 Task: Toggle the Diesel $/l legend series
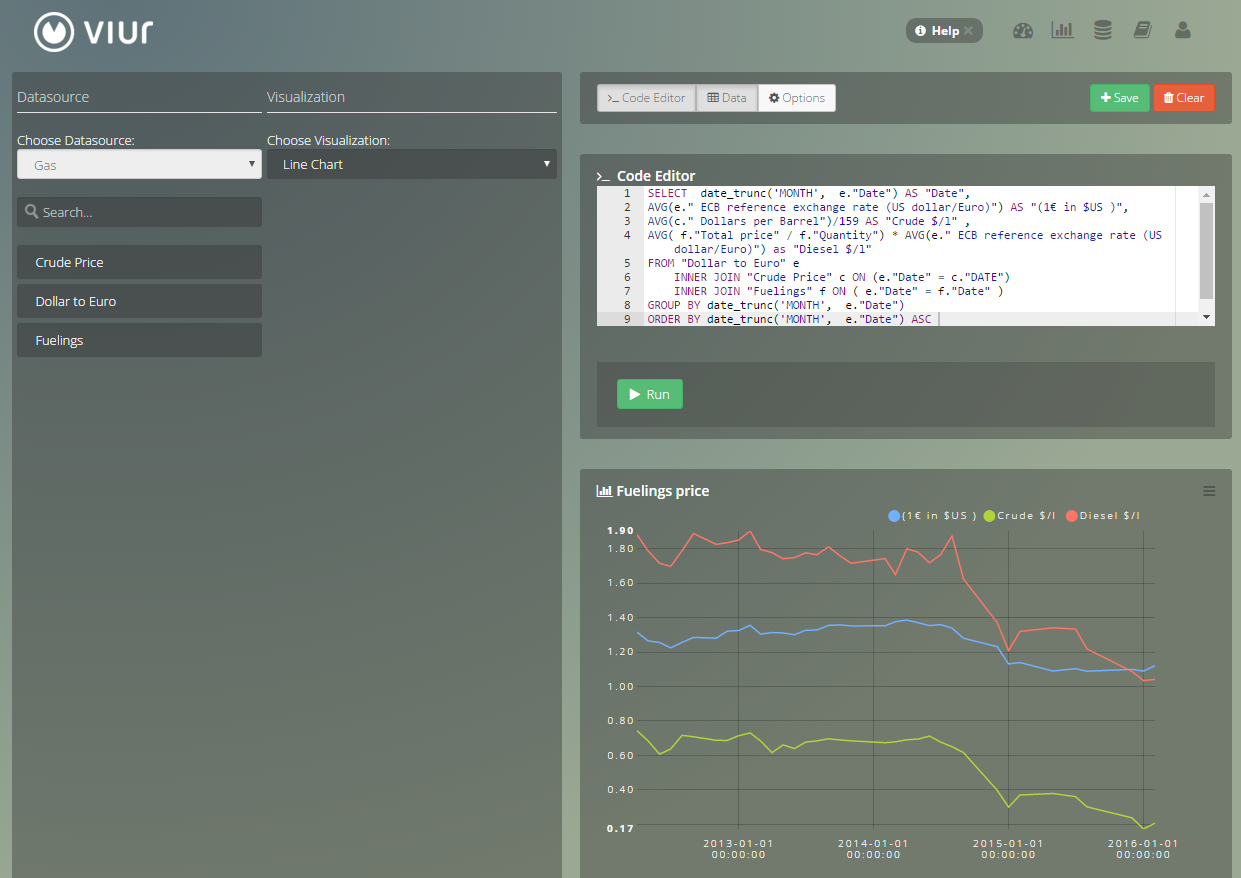click(1102, 516)
